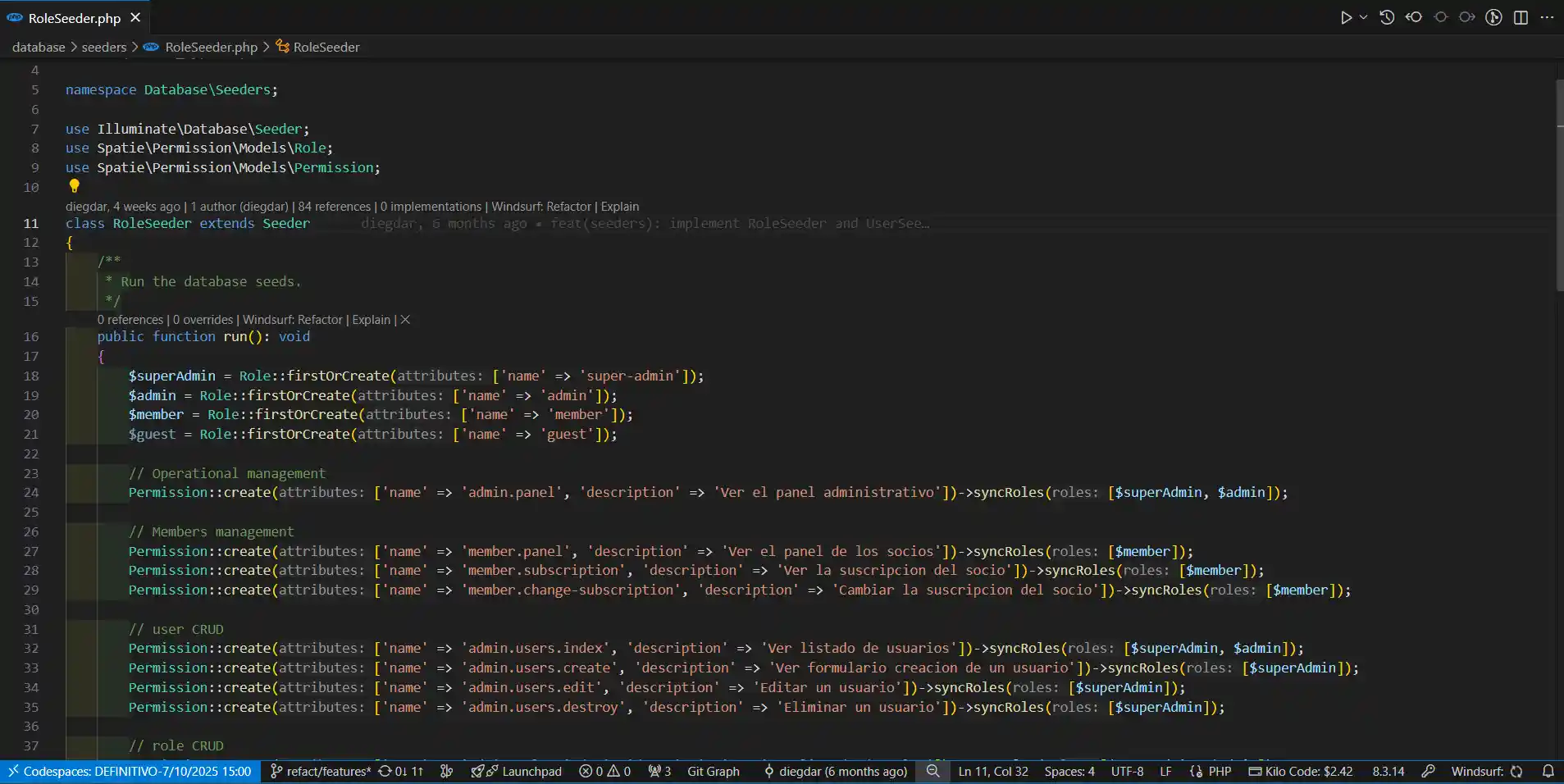Viewport: 1564px width, 784px height.
Task: Open changes with previous revision icon
Action: point(1414,17)
